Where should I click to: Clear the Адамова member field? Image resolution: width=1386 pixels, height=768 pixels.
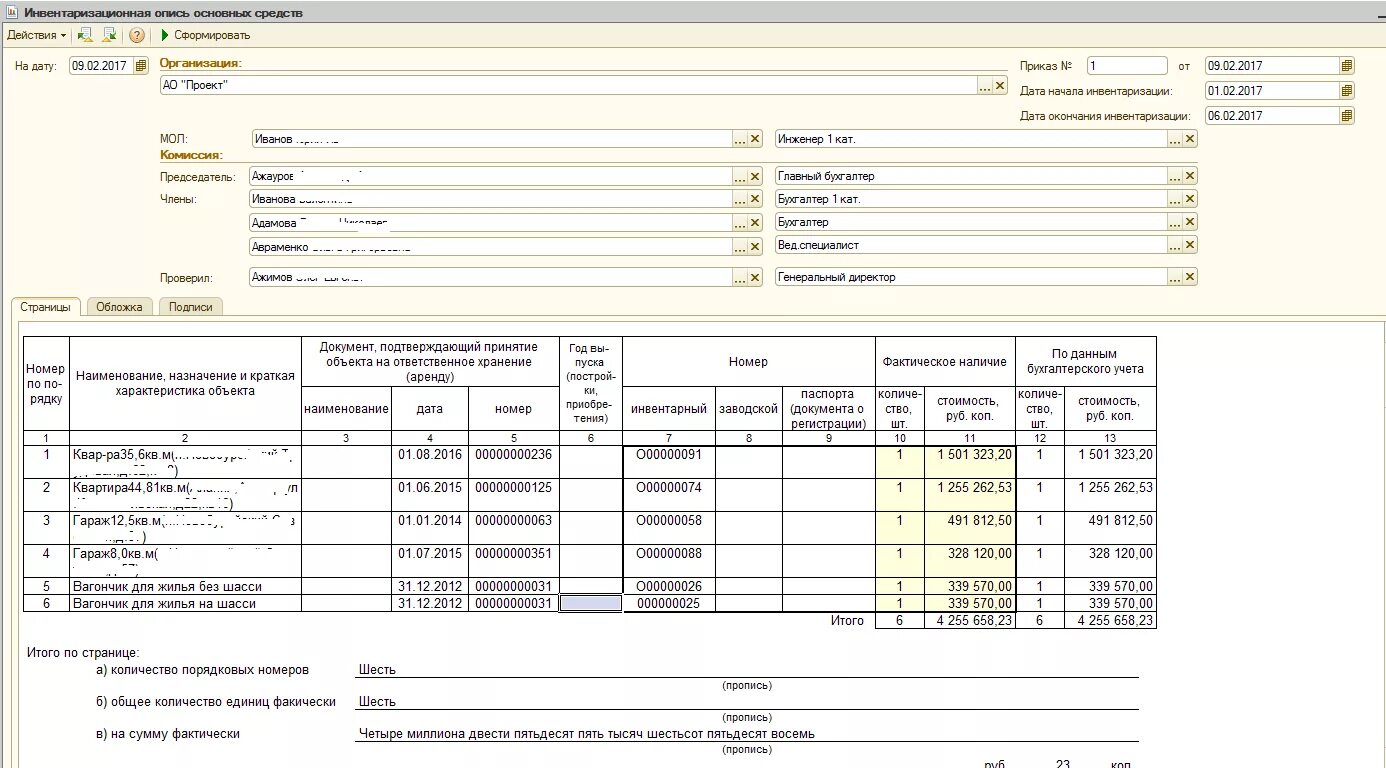[755, 223]
